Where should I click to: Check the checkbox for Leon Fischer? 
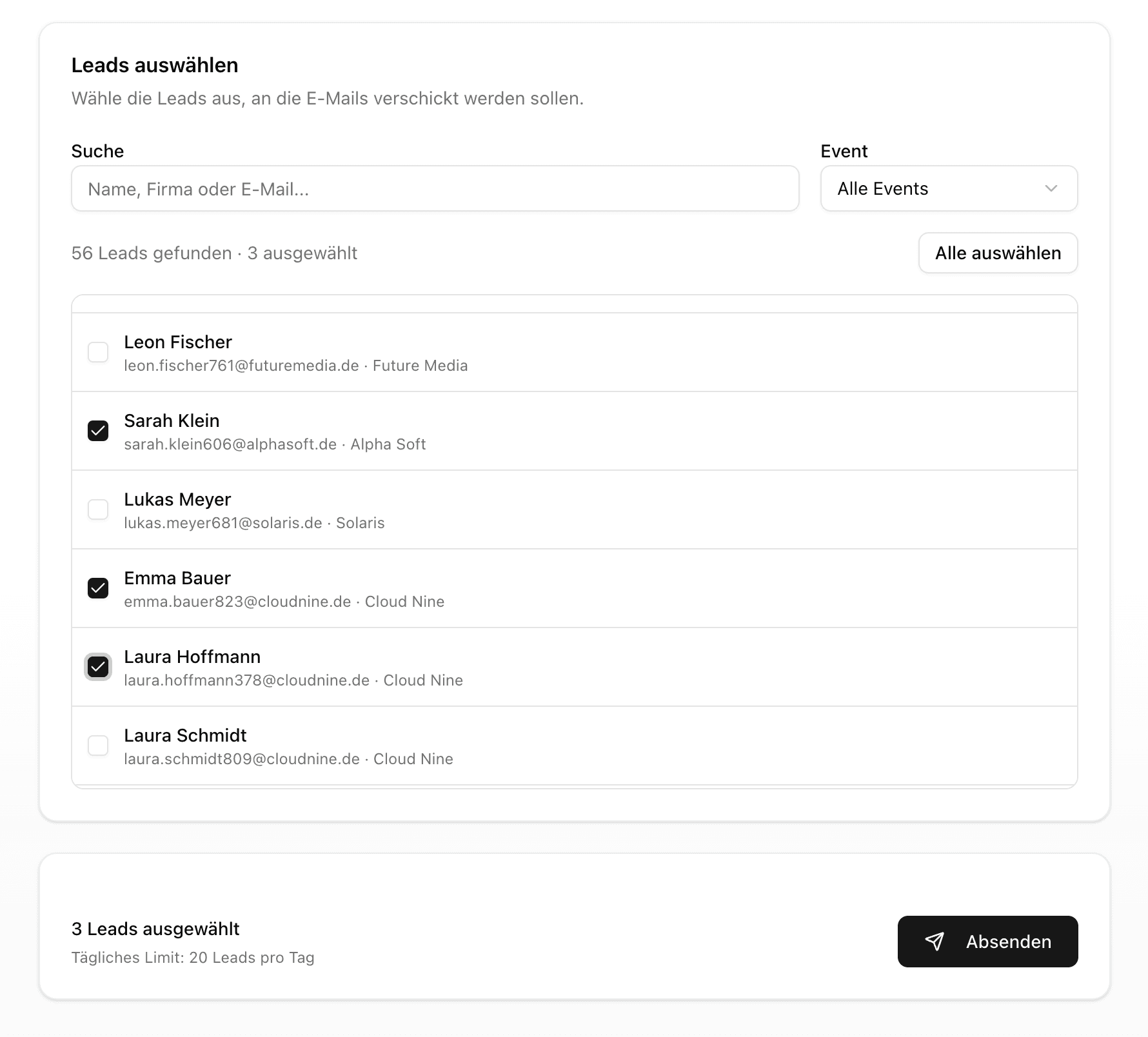coord(98,352)
